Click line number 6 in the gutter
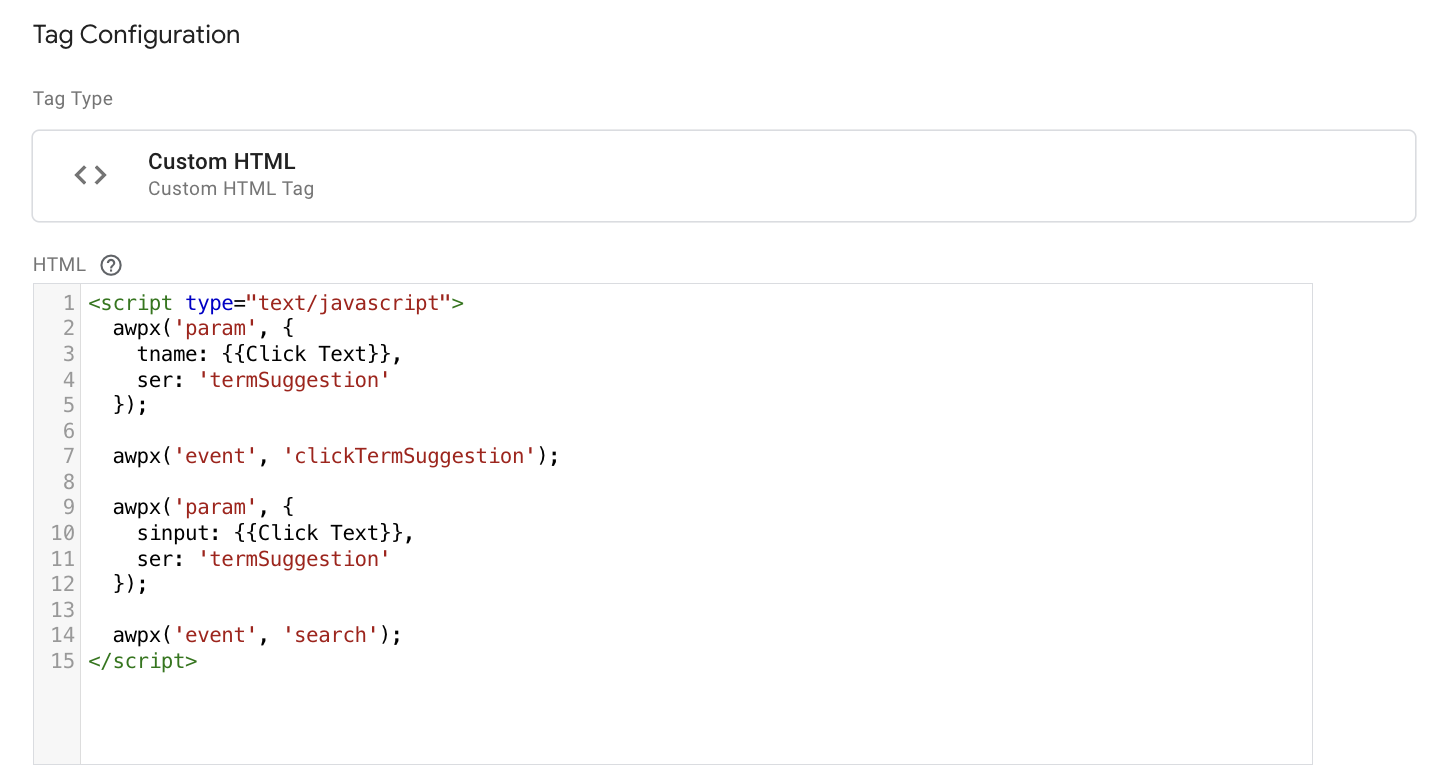This screenshot has height=784, width=1448. click(x=69, y=431)
